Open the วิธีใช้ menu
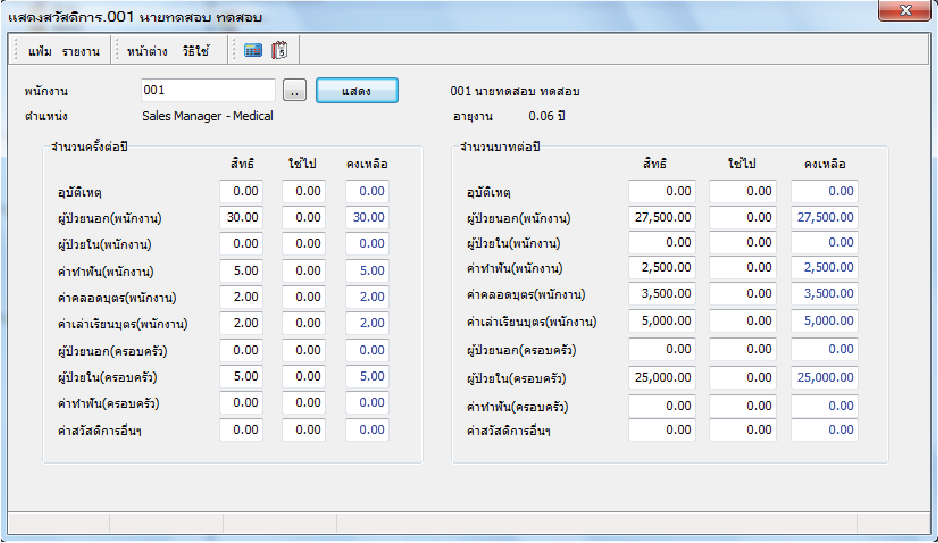Viewport: 938px width, 543px height. pos(196,51)
